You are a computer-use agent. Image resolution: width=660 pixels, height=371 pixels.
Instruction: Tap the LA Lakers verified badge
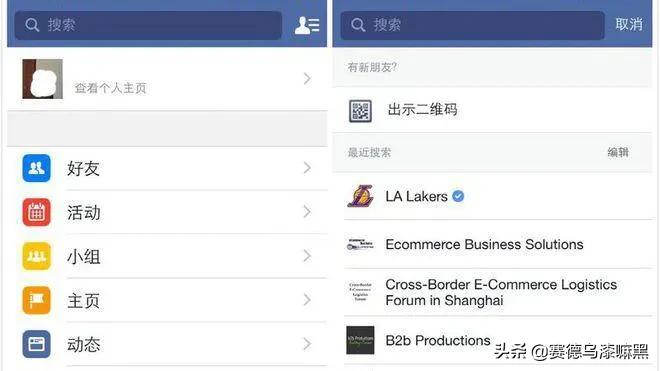(458, 196)
